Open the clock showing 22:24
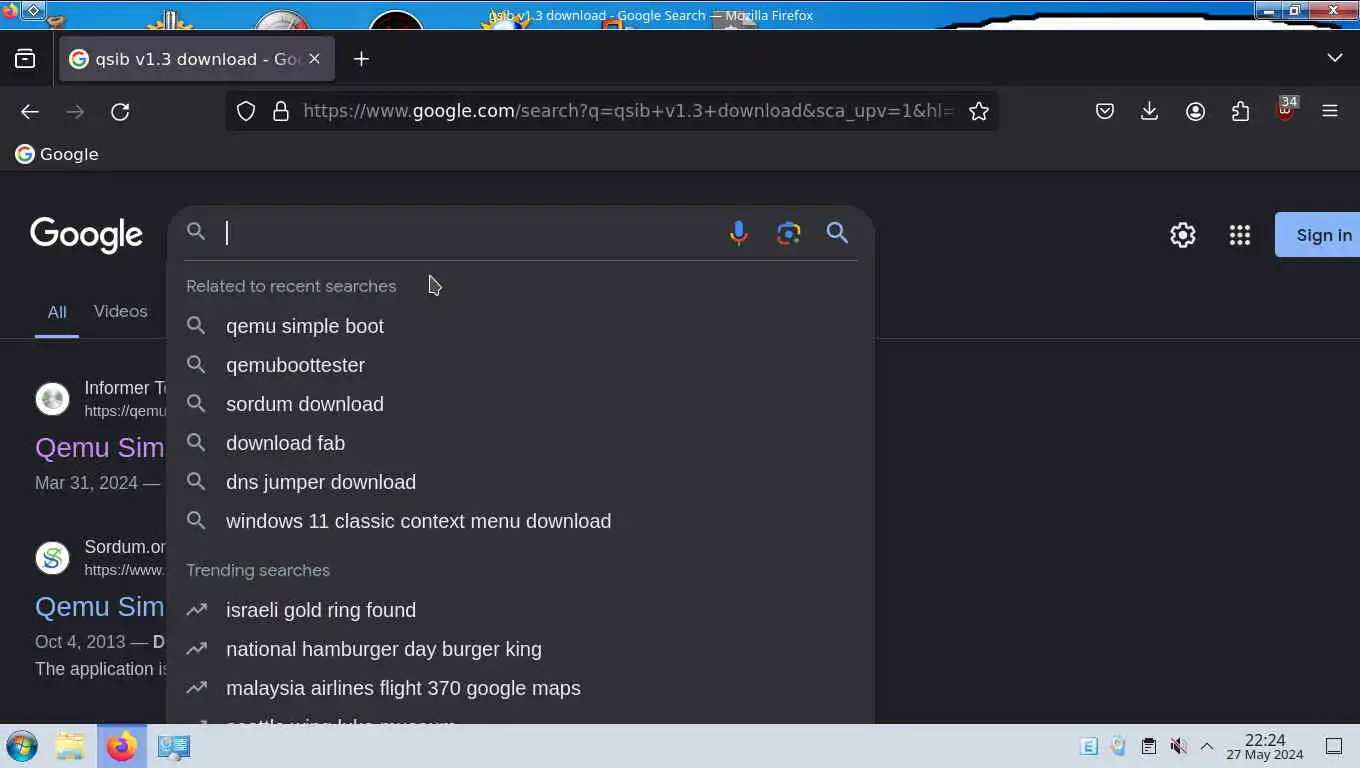Screen dimensions: 1360x768 tap(1265, 746)
